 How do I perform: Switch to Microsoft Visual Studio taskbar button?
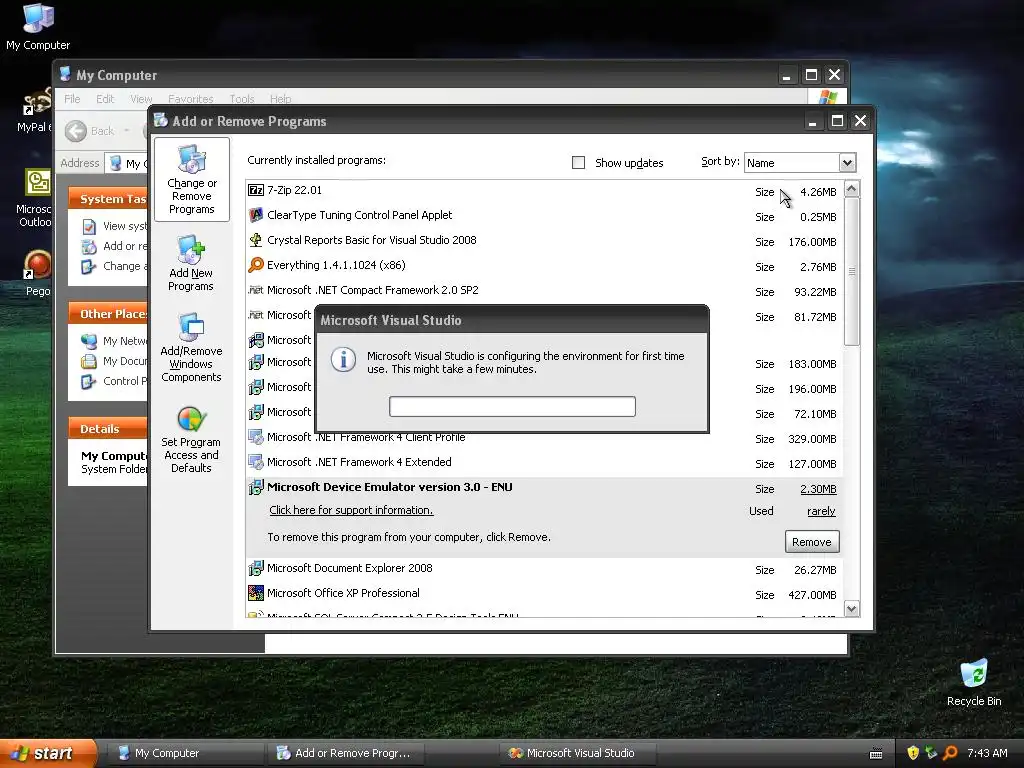pyautogui.click(x=578, y=753)
